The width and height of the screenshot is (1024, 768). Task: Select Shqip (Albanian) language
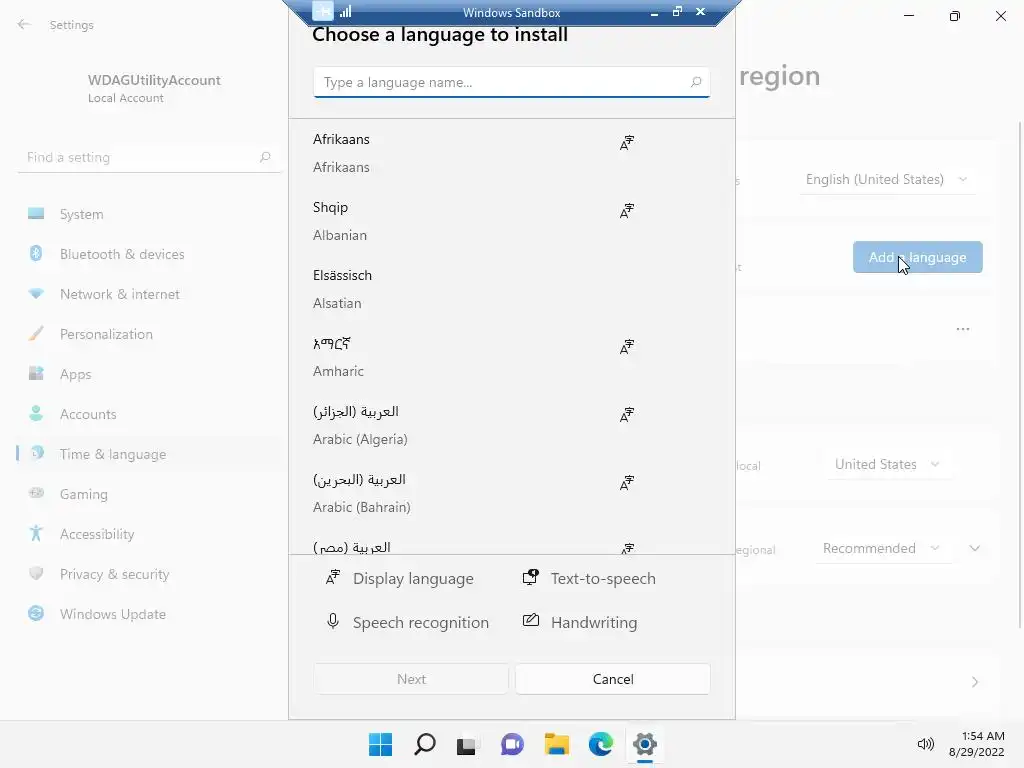click(x=511, y=221)
